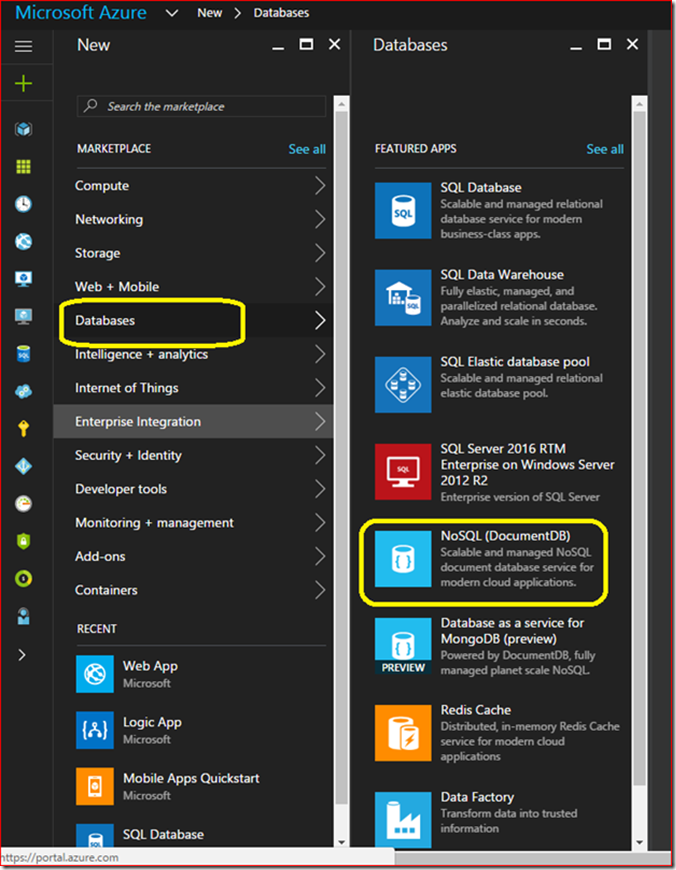This screenshot has height=870, width=676.
Task: Expand the Containers category chevron
Action: coord(320,590)
